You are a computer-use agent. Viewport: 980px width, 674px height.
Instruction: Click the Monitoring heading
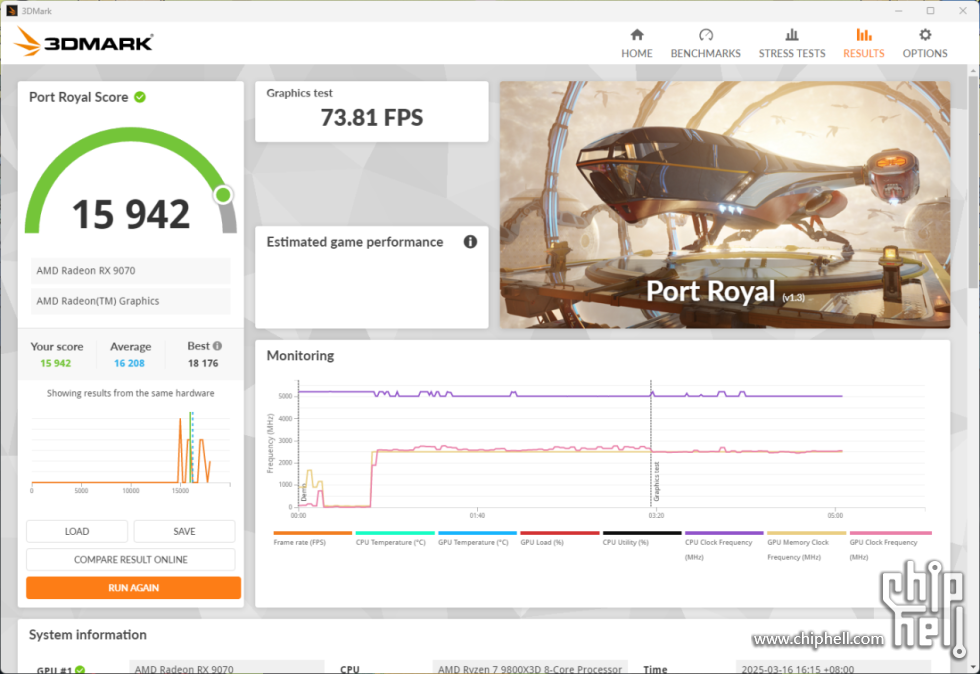pyautogui.click(x=300, y=356)
